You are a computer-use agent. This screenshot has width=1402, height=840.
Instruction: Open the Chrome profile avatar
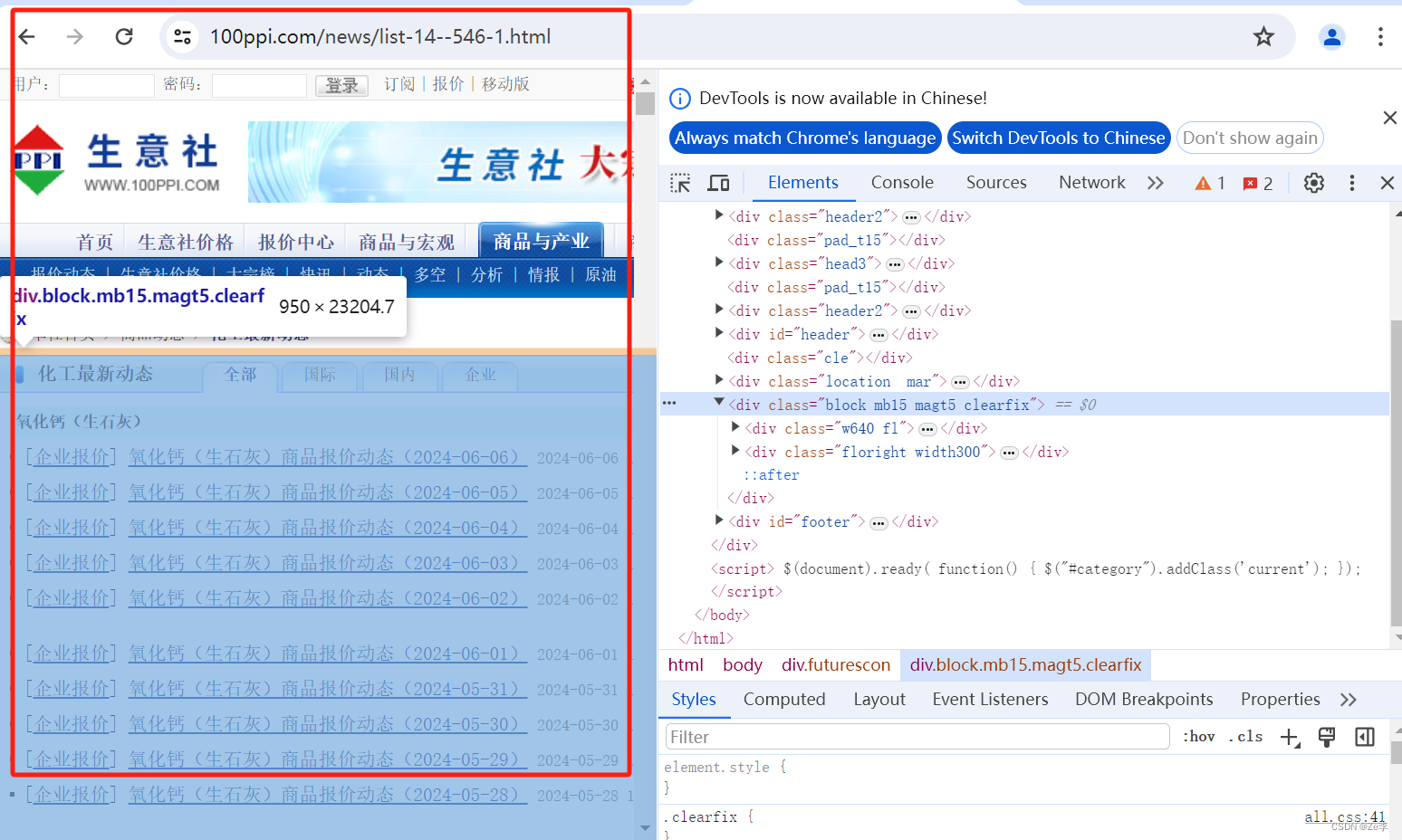(x=1332, y=36)
